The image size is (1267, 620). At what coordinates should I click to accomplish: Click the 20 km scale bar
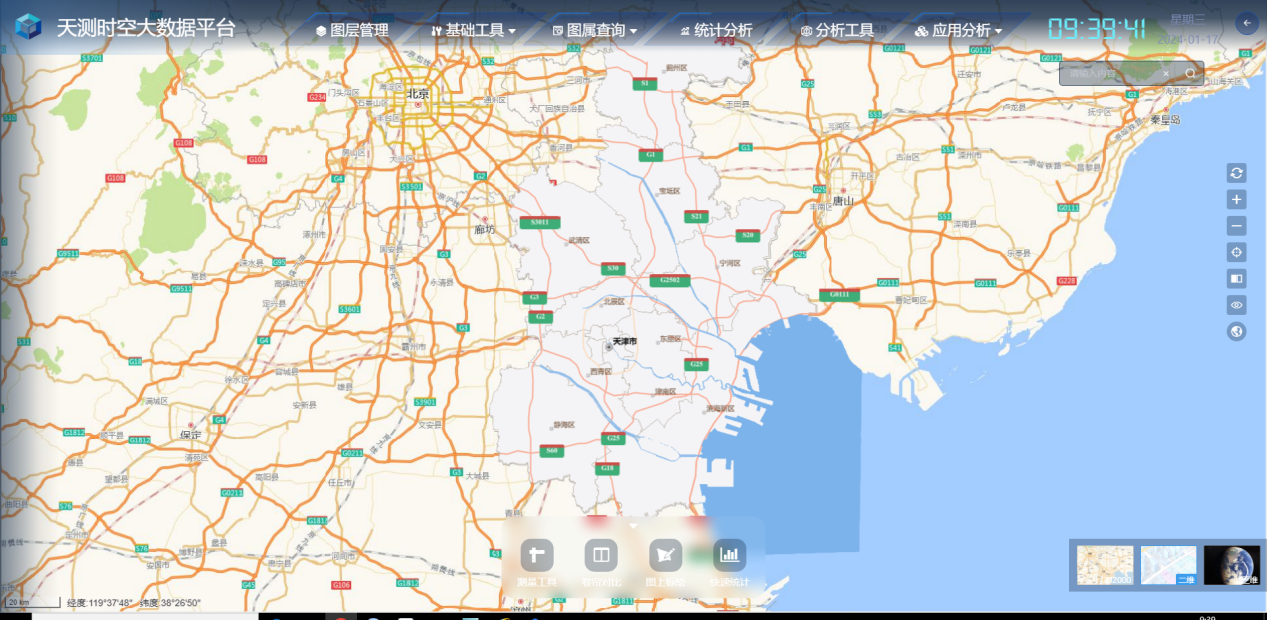[x=32, y=603]
